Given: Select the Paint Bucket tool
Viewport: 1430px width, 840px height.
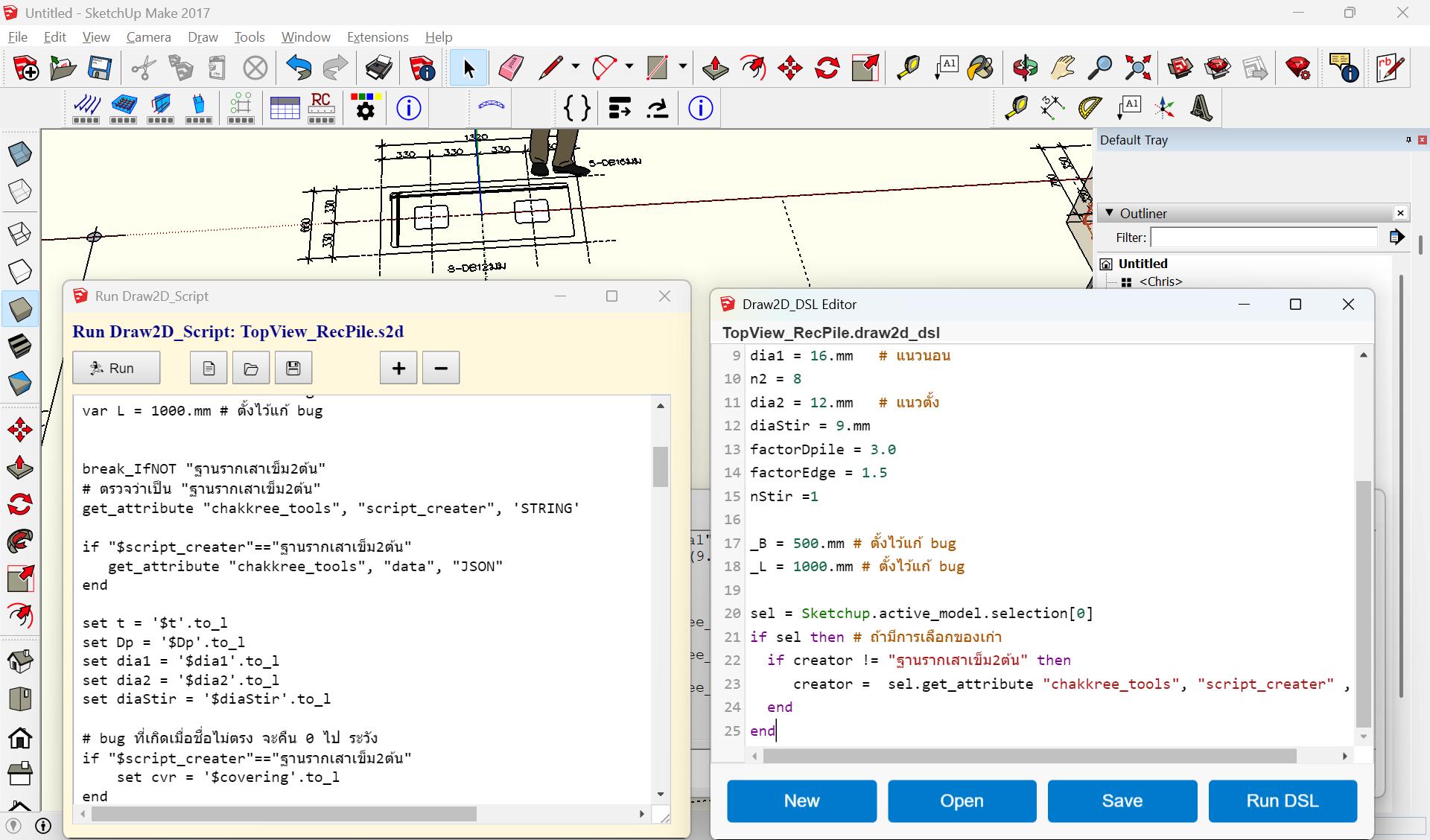Looking at the screenshot, I should (981, 69).
